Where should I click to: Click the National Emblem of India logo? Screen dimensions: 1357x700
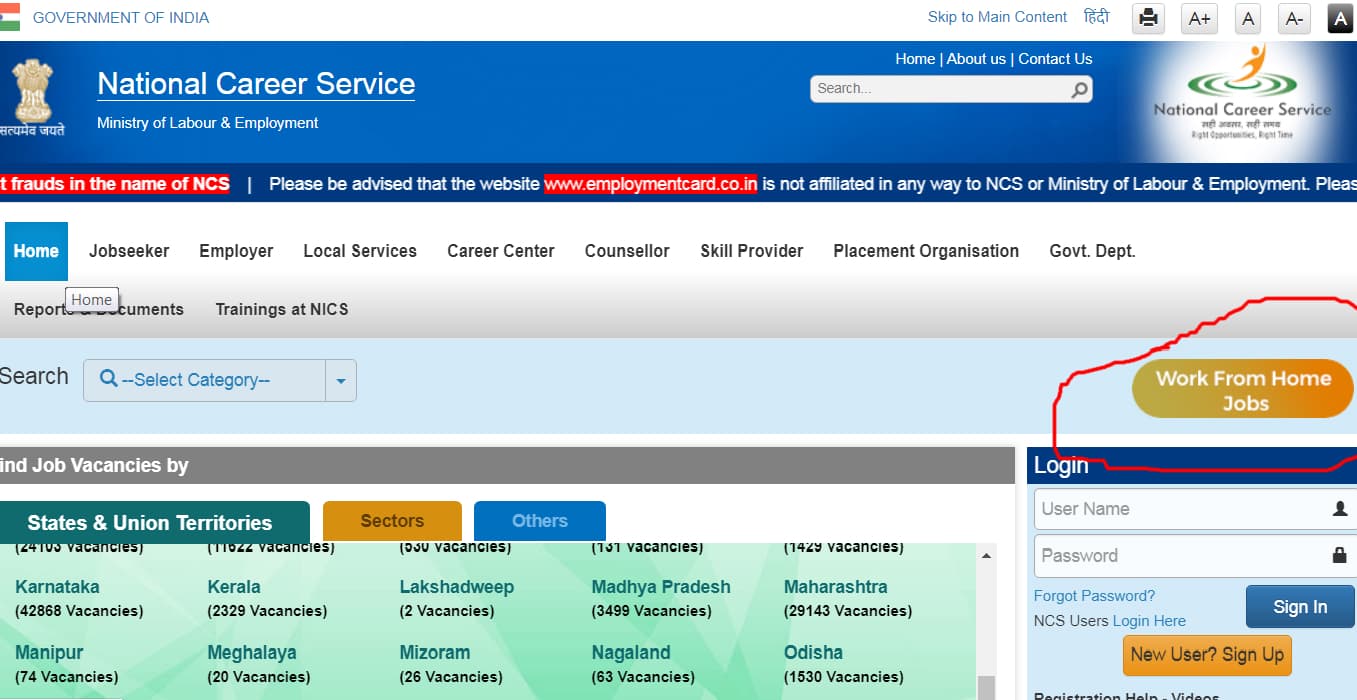[x=33, y=97]
